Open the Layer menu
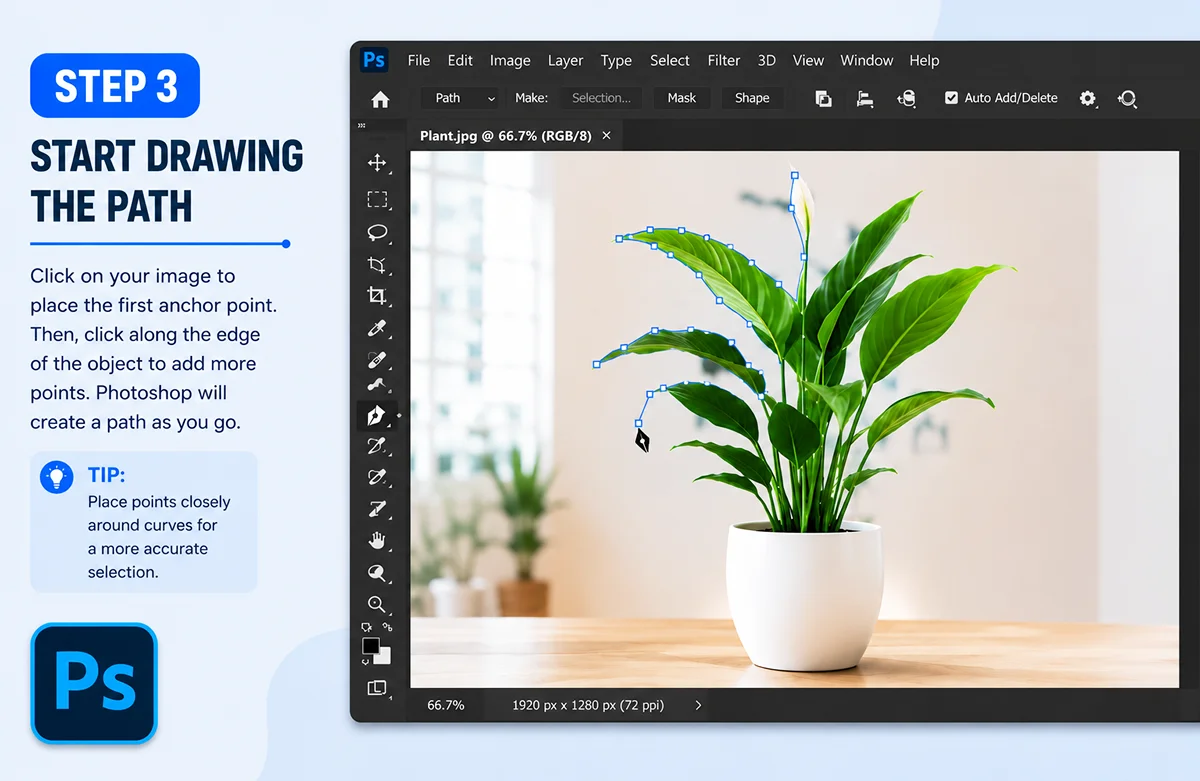Screen dimensions: 1200x781 565,60
